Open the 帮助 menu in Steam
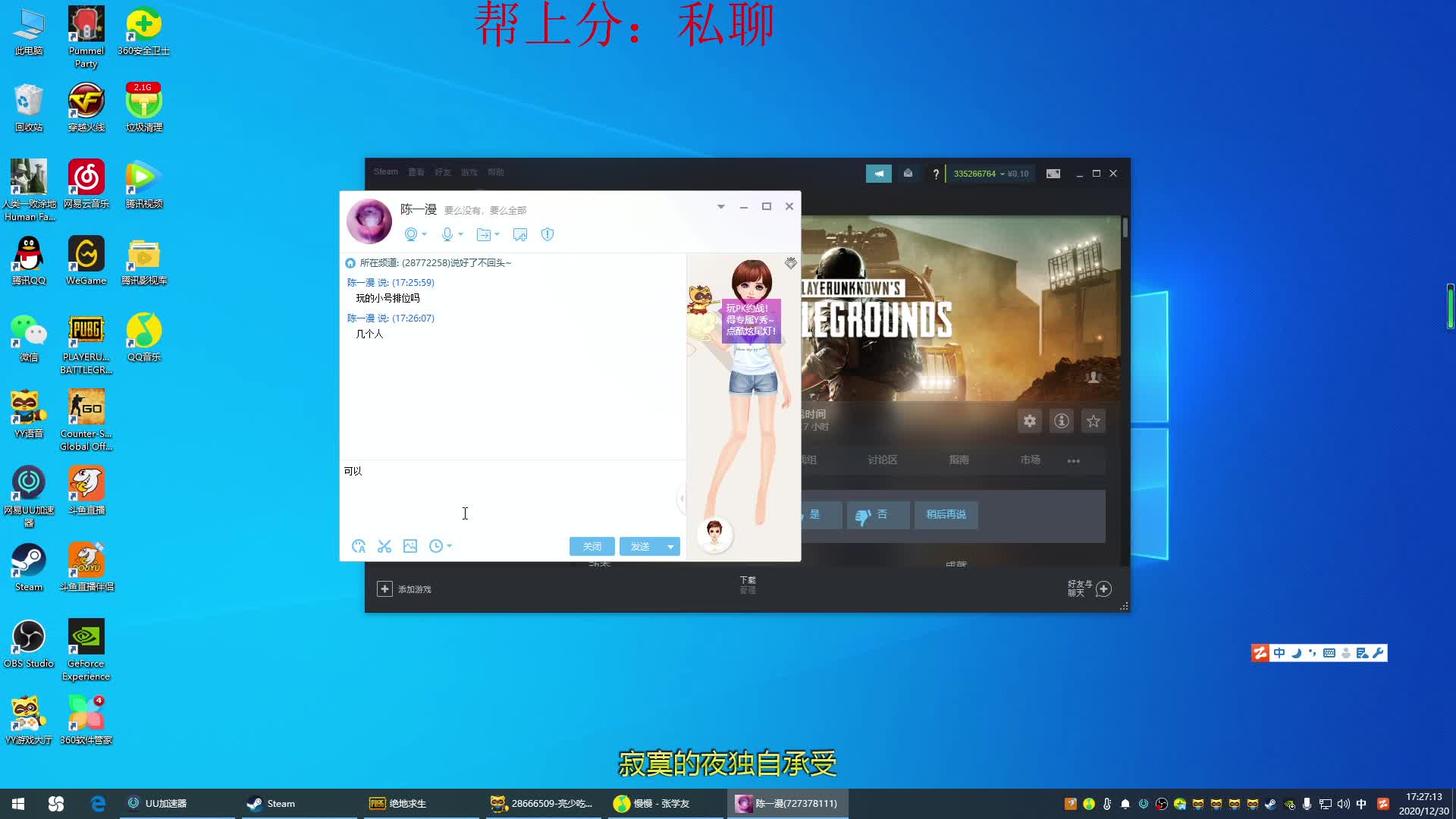The height and width of the screenshot is (819, 1456). (496, 172)
